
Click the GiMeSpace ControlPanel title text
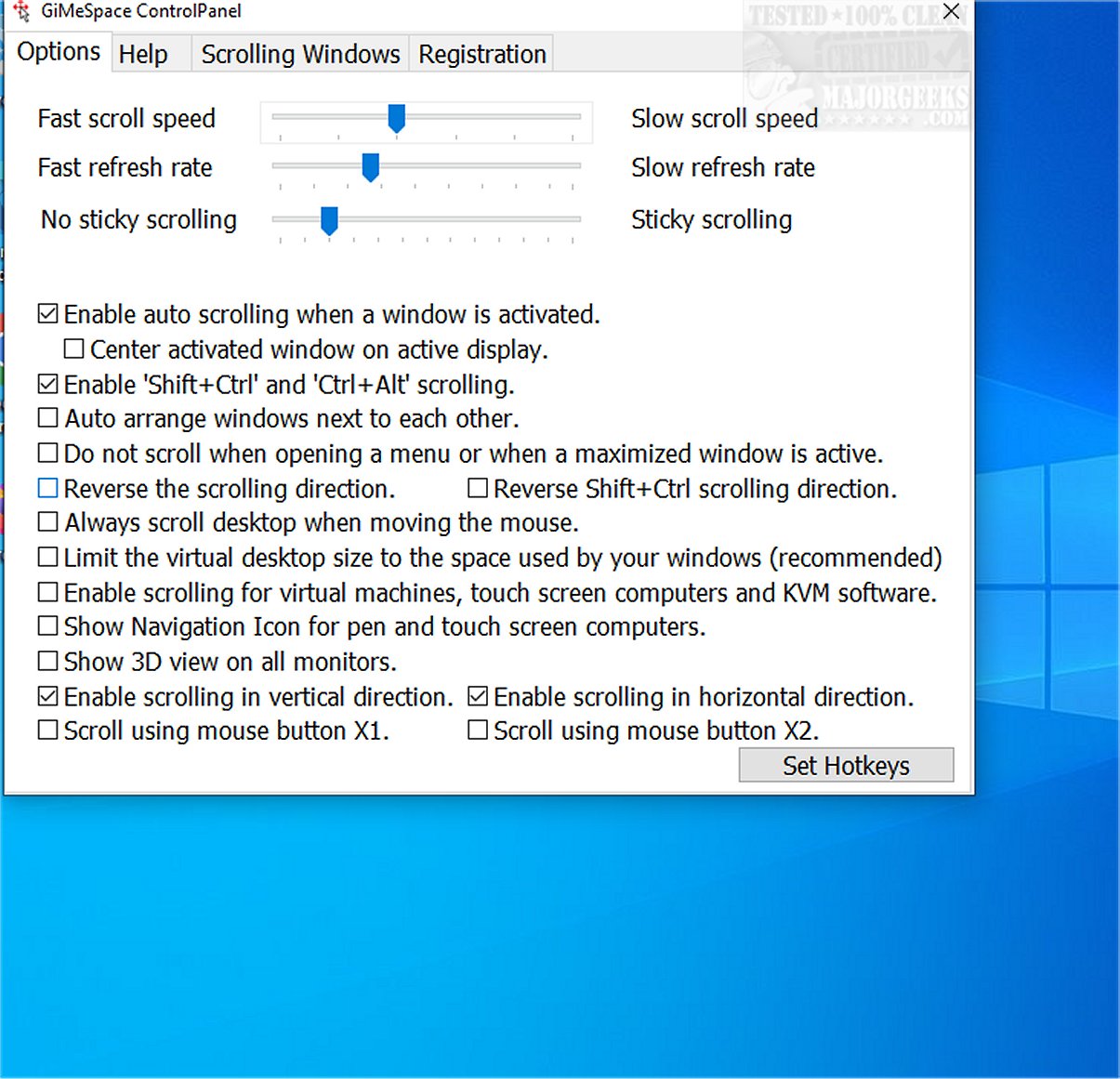coord(141,11)
